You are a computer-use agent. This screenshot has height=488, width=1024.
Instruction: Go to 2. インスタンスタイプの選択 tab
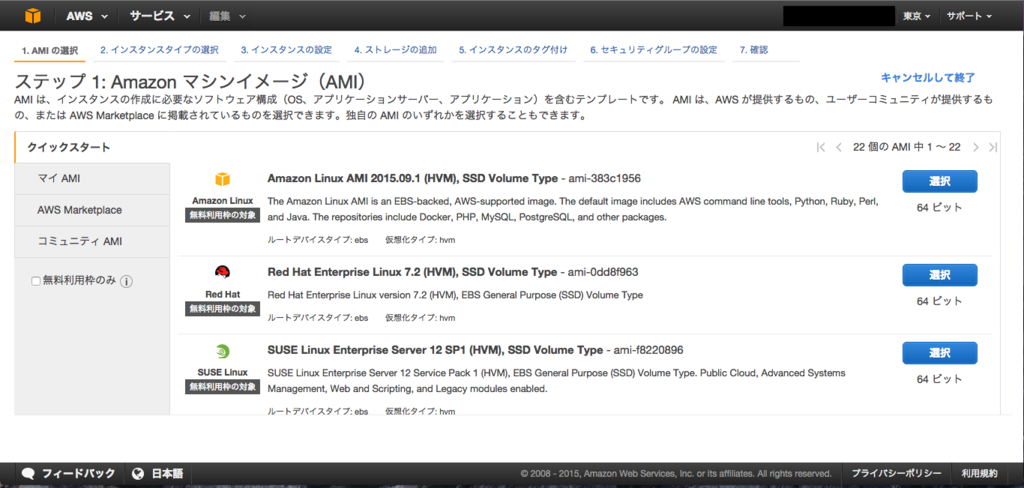[x=159, y=50]
